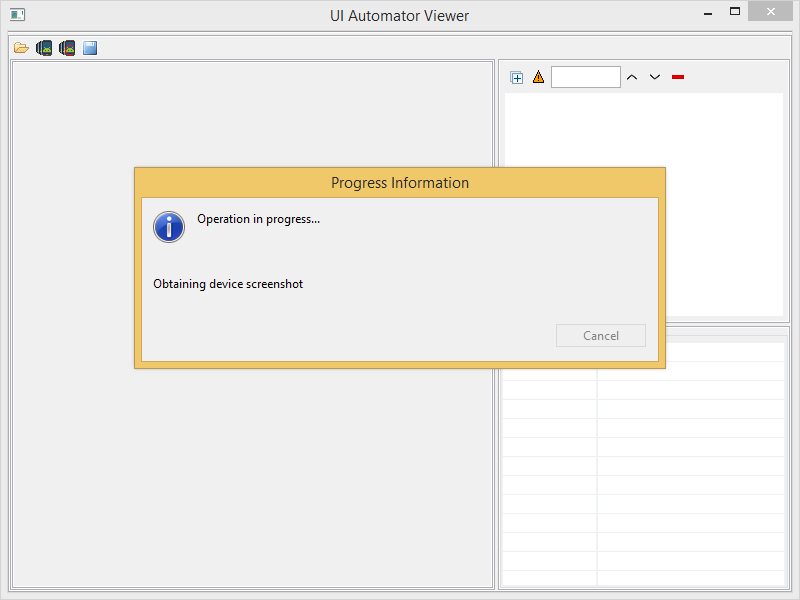The height and width of the screenshot is (600, 800).
Task: Focus the hierarchy search text field
Action: 586,77
